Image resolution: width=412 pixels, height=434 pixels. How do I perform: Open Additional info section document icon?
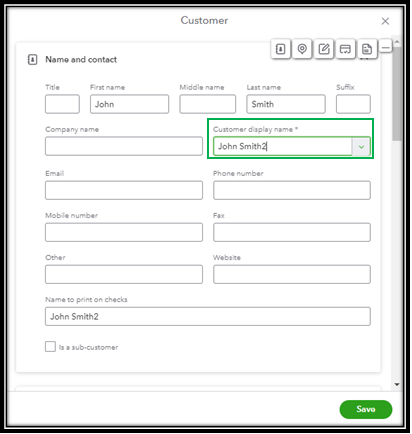point(367,49)
